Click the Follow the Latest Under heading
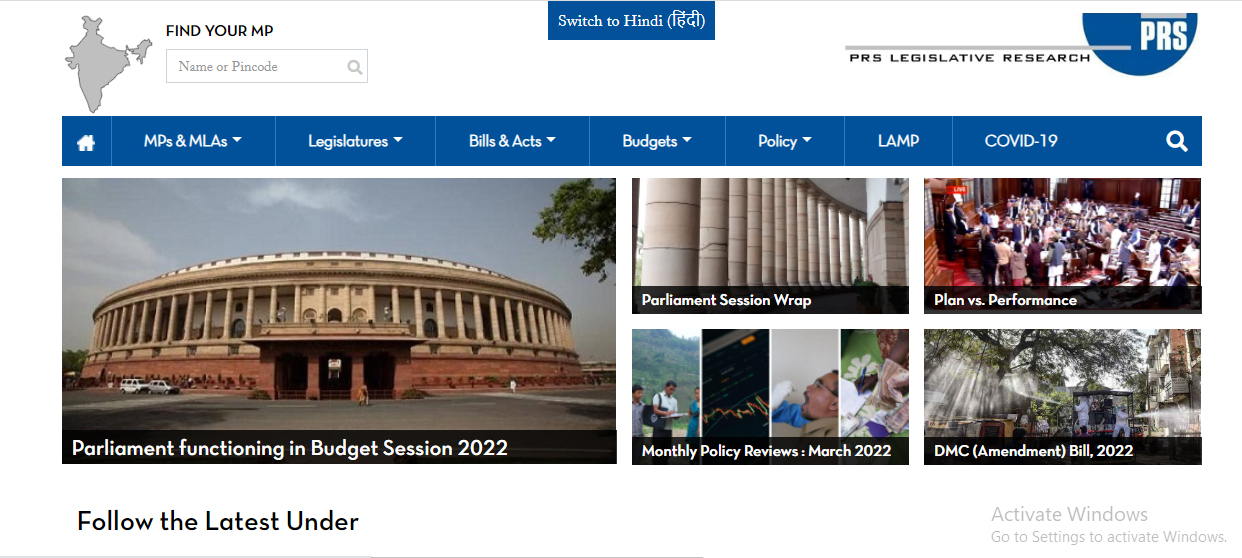Image resolution: width=1242 pixels, height=558 pixels. tap(218, 521)
